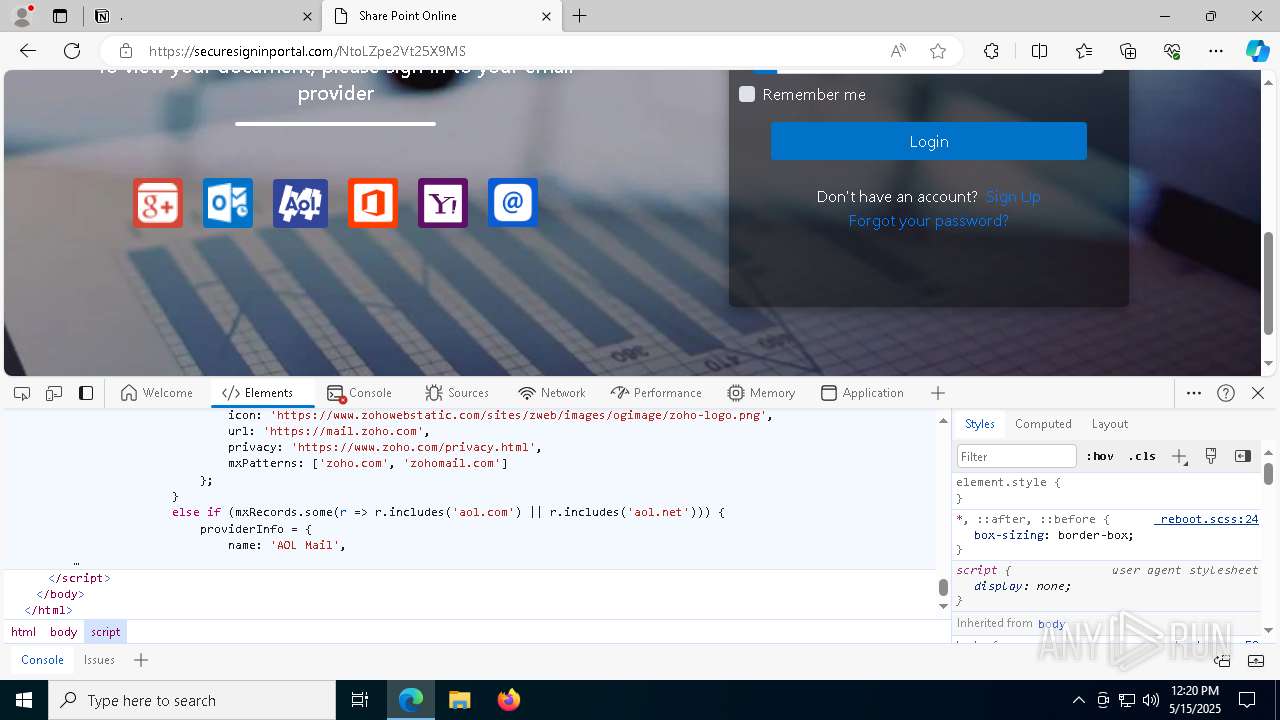Select script in breadcrumb bar
Image resolution: width=1280 pixels, height=720 pixels.
[105, 632]
